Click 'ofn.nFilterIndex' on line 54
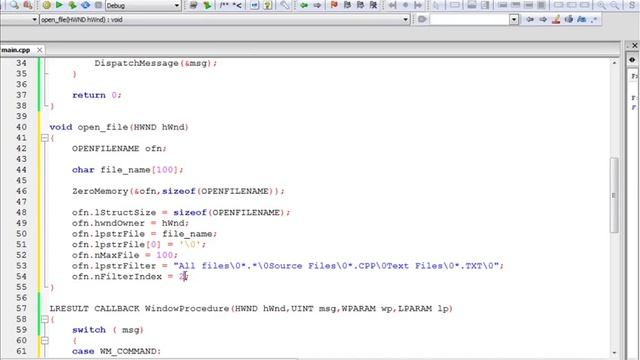Image resolution: width=640 pixels, height=360 pixels. (x=117, y=277)
